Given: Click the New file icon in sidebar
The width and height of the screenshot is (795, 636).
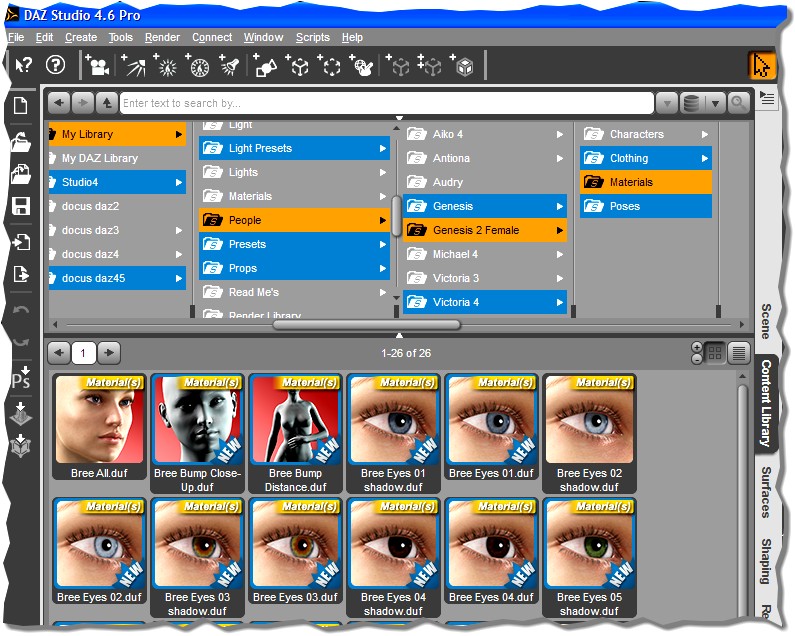Looking at the screenshot, I should [x=21, y=105].
